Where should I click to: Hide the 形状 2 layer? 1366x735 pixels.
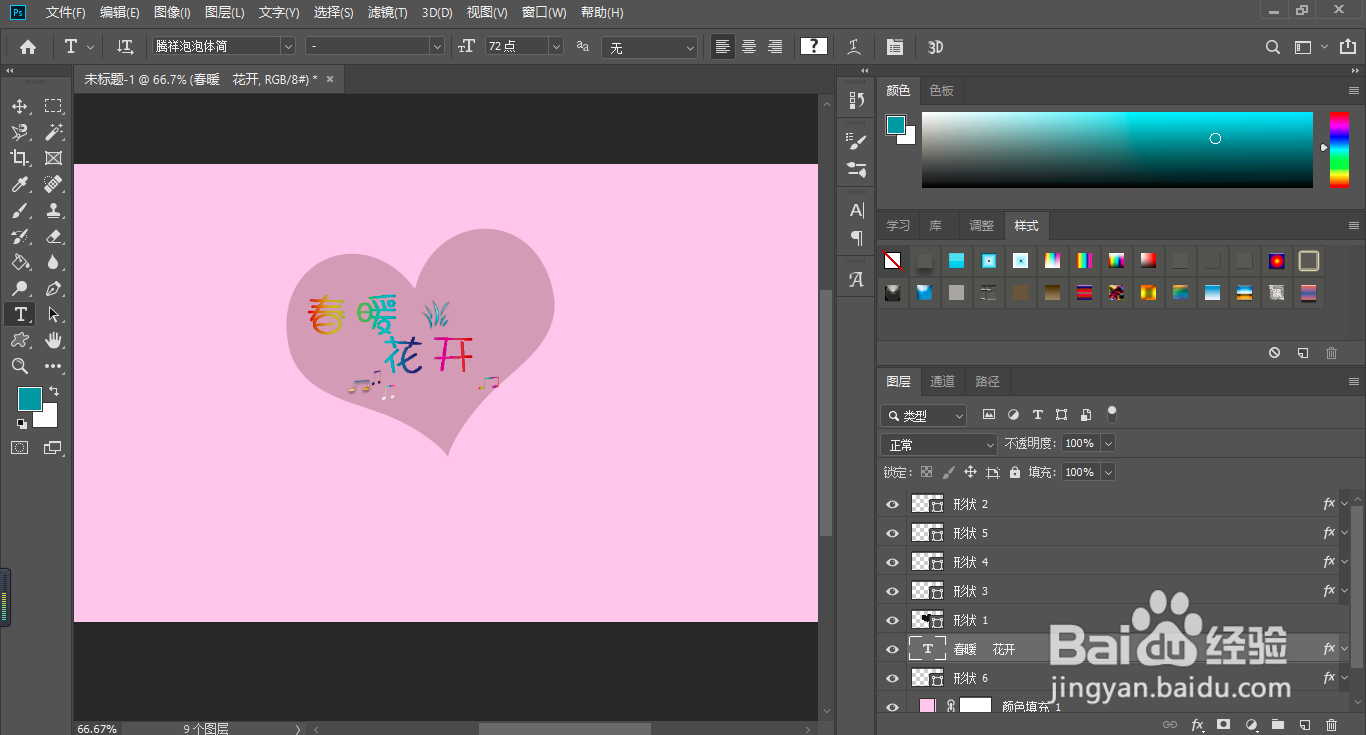click(x=893, y=504)
